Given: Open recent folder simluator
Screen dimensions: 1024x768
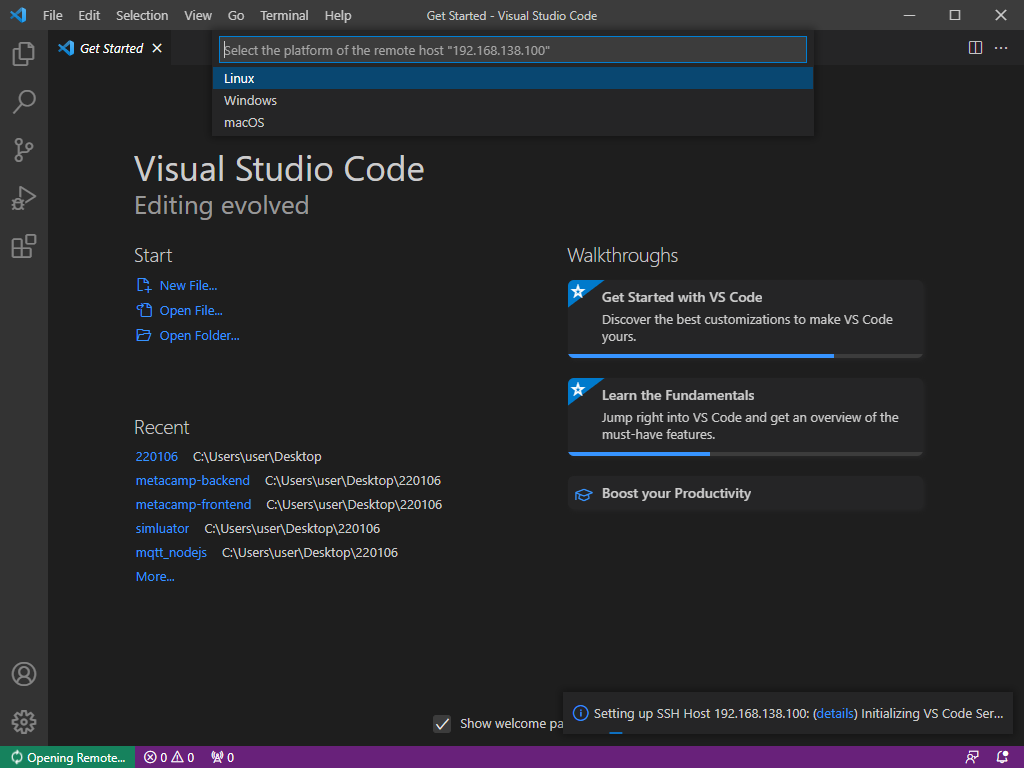Looking at the screenshot, I should click(162, 528).
